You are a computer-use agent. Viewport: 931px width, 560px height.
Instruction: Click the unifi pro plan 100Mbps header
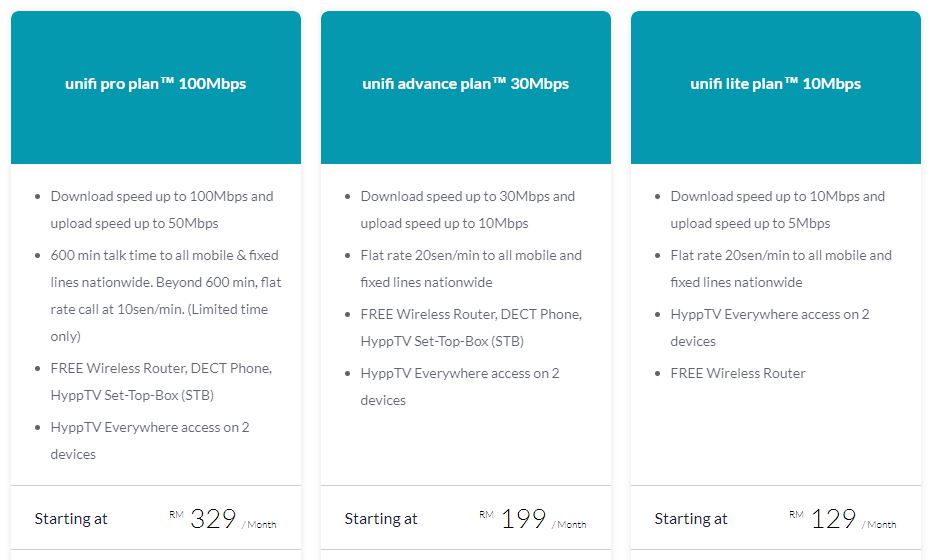[155, 84]
